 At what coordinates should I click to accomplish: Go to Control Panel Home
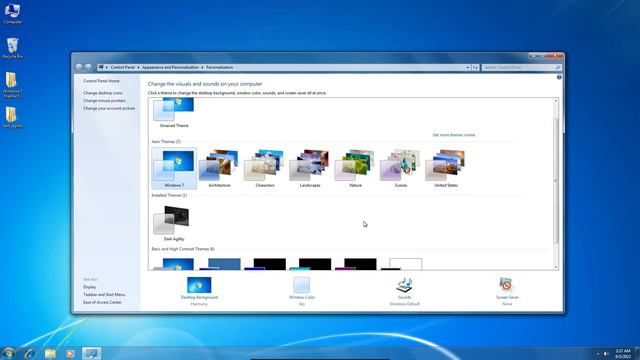101,81
